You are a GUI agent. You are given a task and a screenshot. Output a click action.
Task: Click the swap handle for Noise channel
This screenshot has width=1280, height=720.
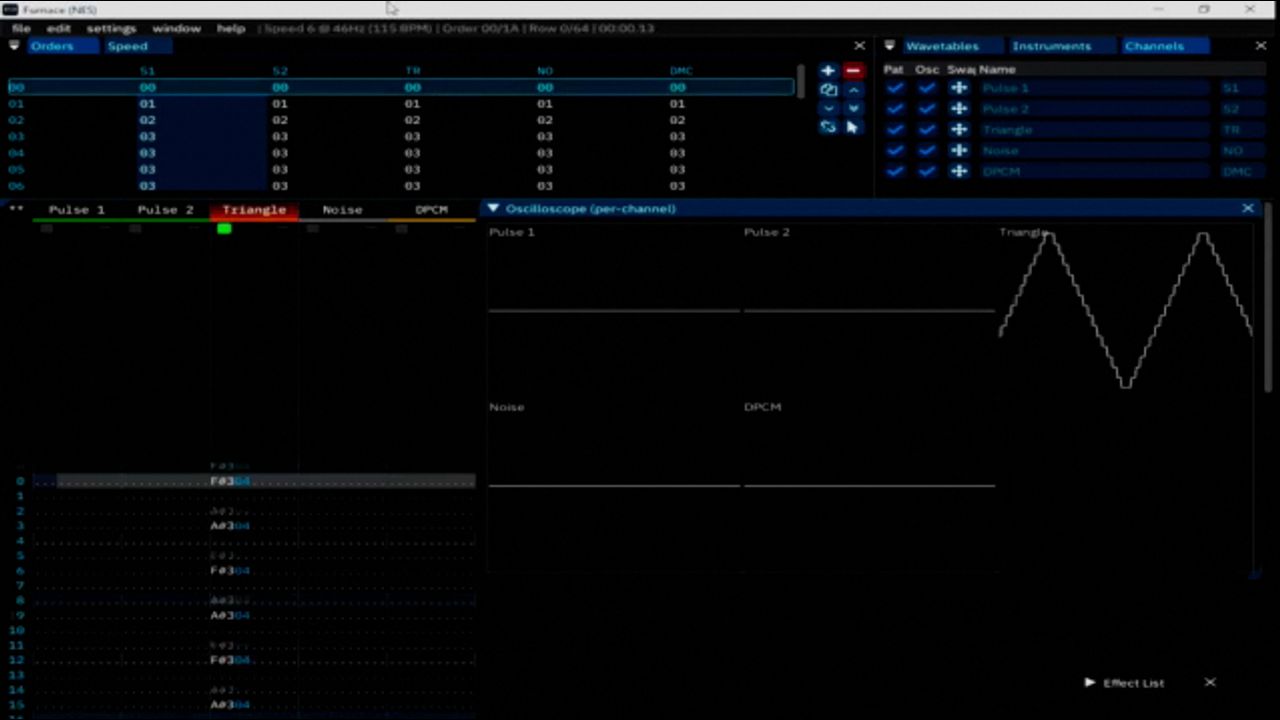click(959, 150)
